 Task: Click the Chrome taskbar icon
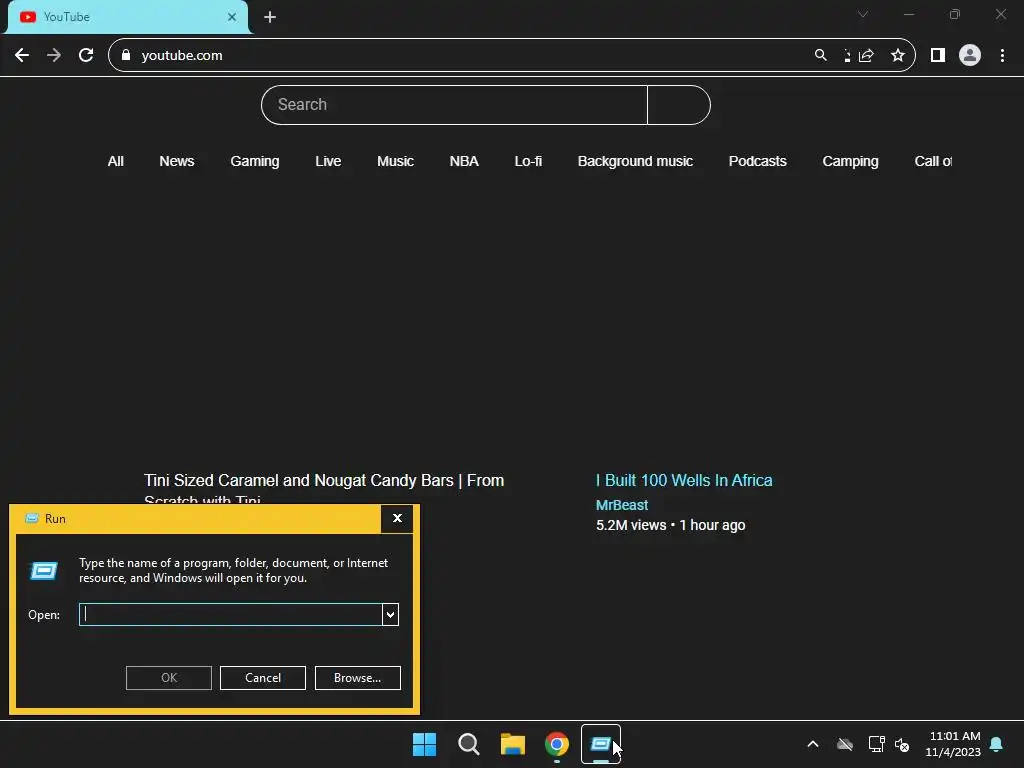[557, 744]
